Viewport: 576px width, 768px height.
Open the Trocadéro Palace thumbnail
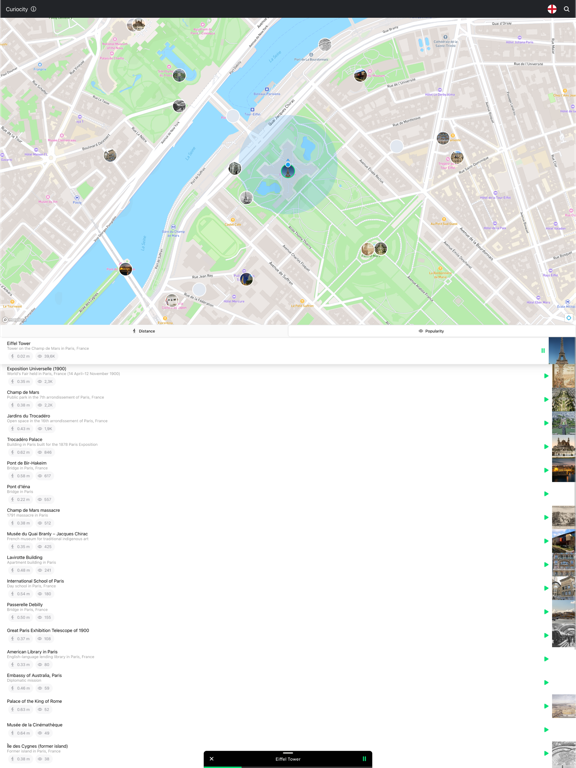coord(564,447)
